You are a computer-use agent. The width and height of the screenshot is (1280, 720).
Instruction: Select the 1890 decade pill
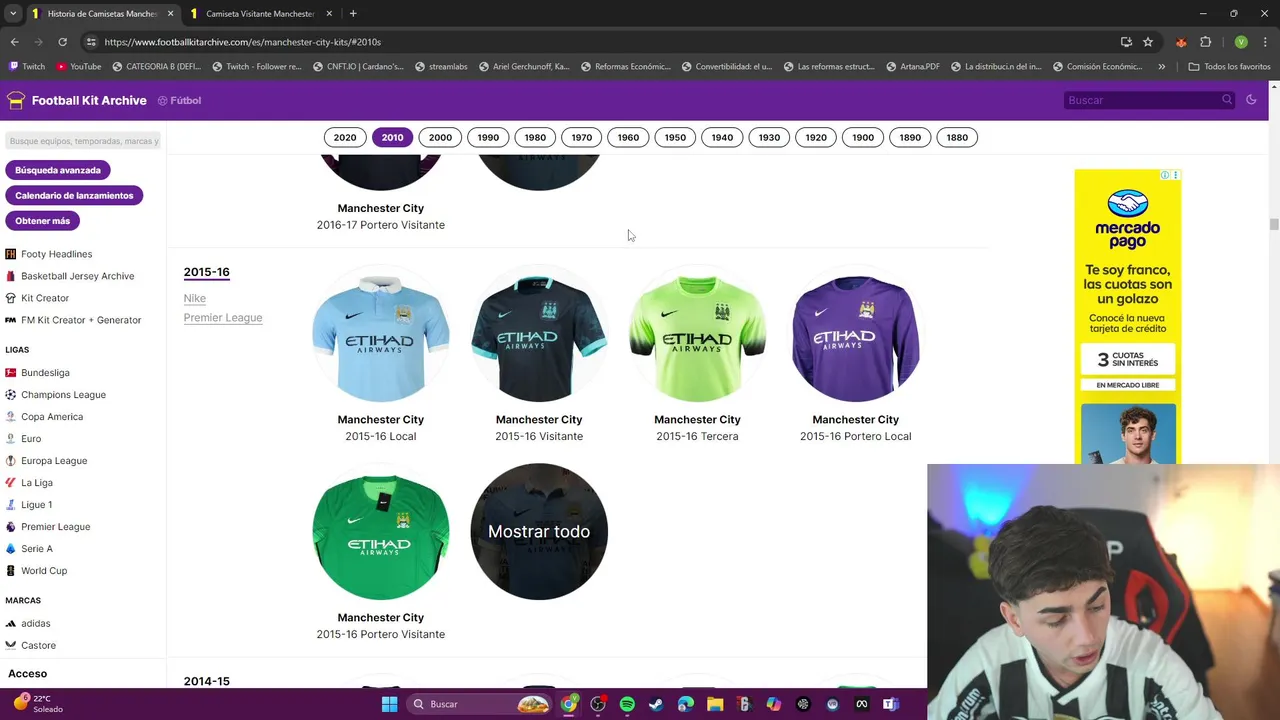[910, 137]
